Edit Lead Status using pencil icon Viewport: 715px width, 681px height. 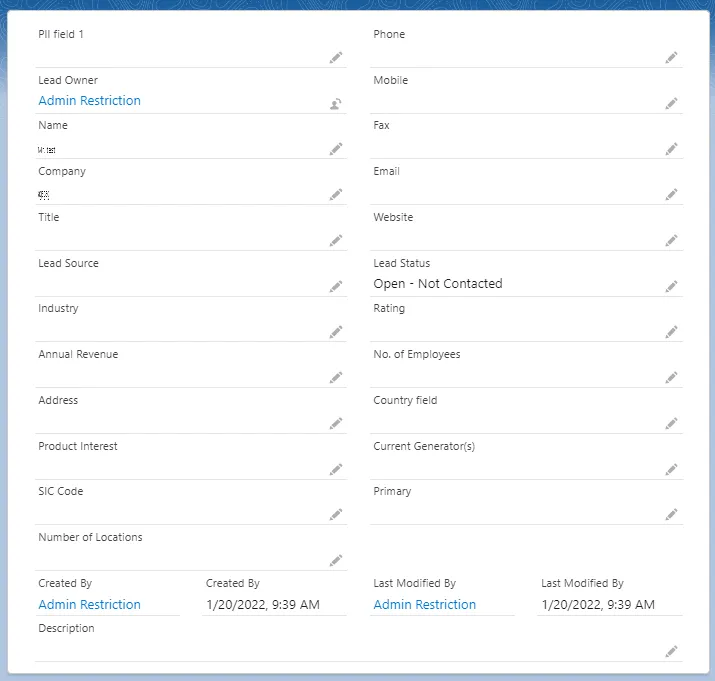(x=671, y=287)
